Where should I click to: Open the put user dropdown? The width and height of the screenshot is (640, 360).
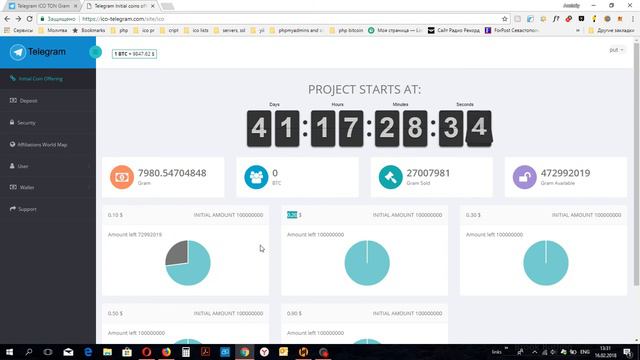pyautogui.click(x=616, y=50)
